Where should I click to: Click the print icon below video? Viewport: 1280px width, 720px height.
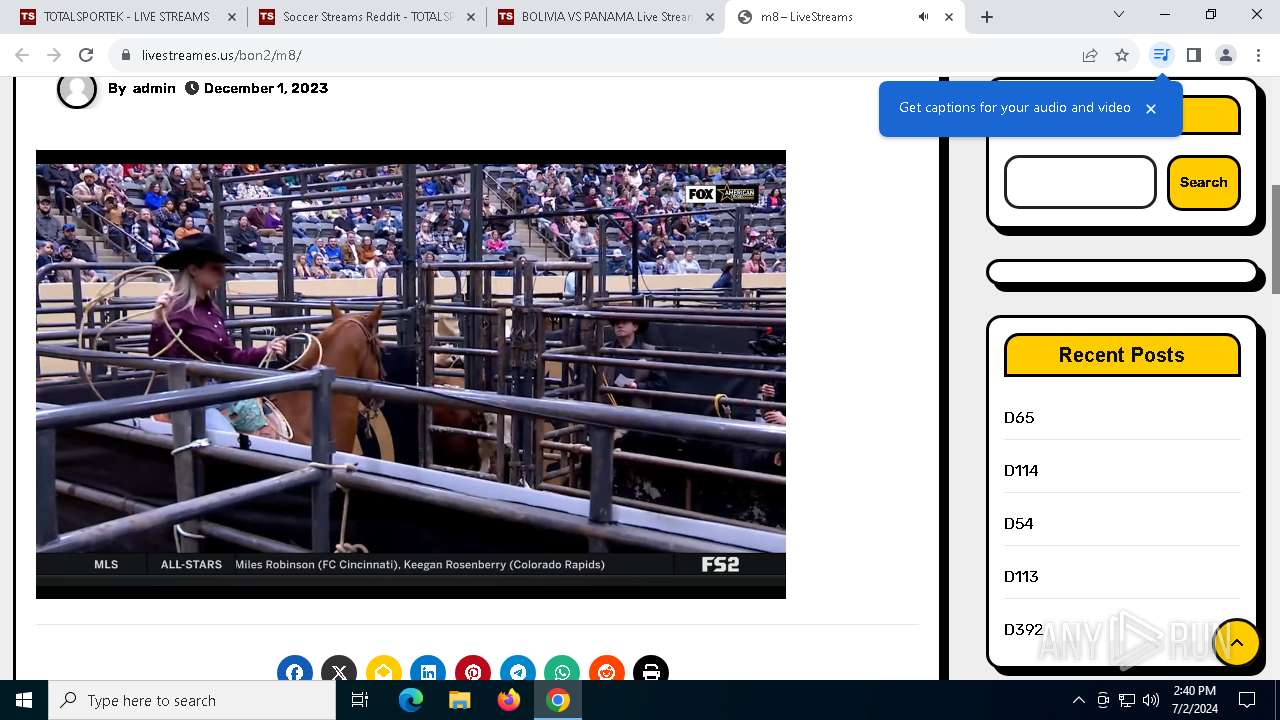coord(651,671)
